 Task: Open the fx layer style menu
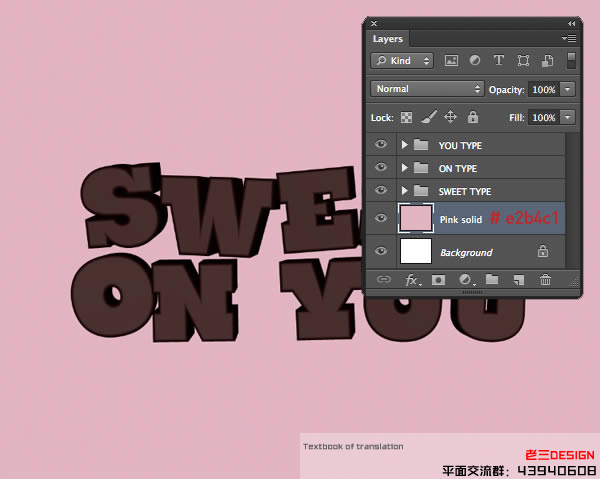[x=411, y=280]
